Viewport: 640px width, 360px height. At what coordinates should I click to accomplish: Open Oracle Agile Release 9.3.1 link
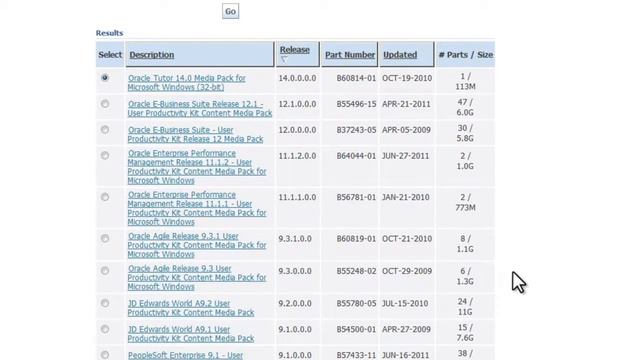[x=197, y=245]
